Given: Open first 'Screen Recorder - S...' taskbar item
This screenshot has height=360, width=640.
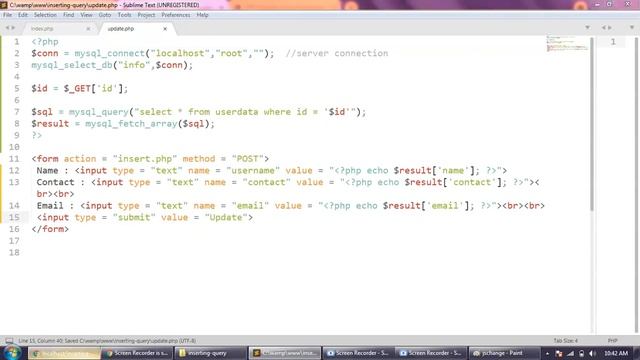Looking at the screenshot, I should (x=358, y=353).
